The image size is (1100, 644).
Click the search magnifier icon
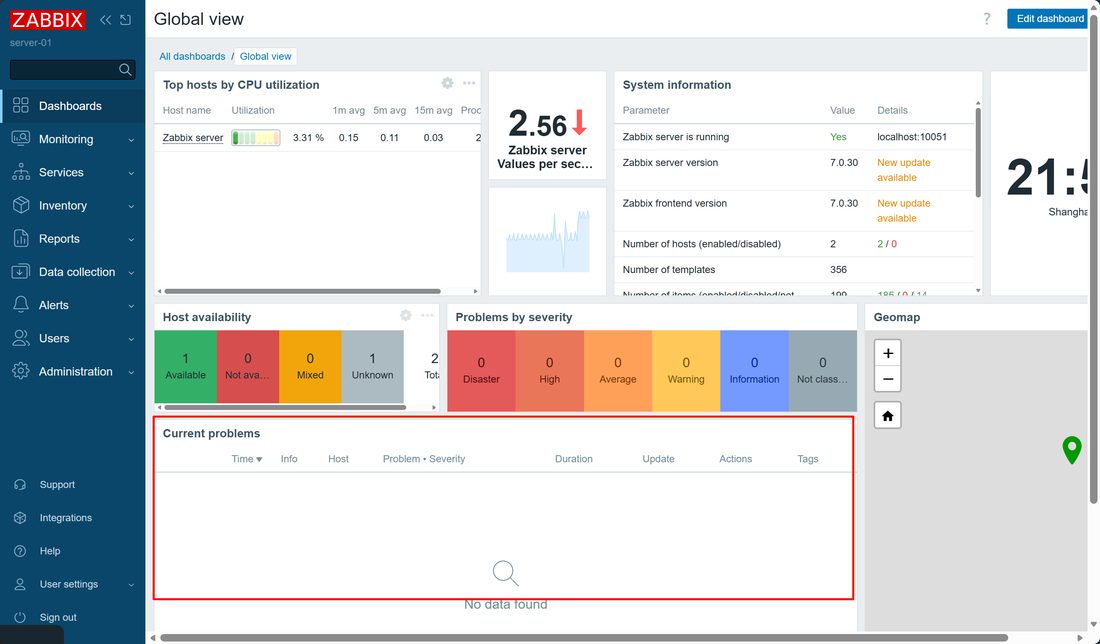tap(126, 69)
